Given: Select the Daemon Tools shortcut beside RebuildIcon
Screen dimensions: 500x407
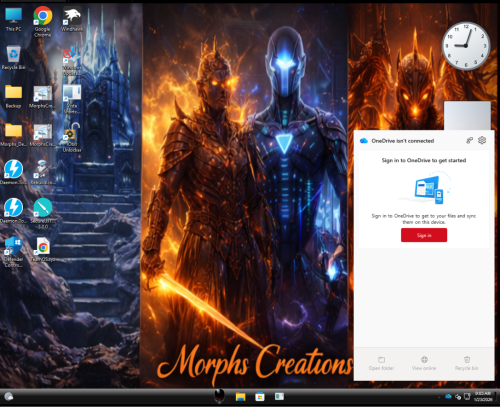Looking at the screenshot, I should (x=13, y=172).
